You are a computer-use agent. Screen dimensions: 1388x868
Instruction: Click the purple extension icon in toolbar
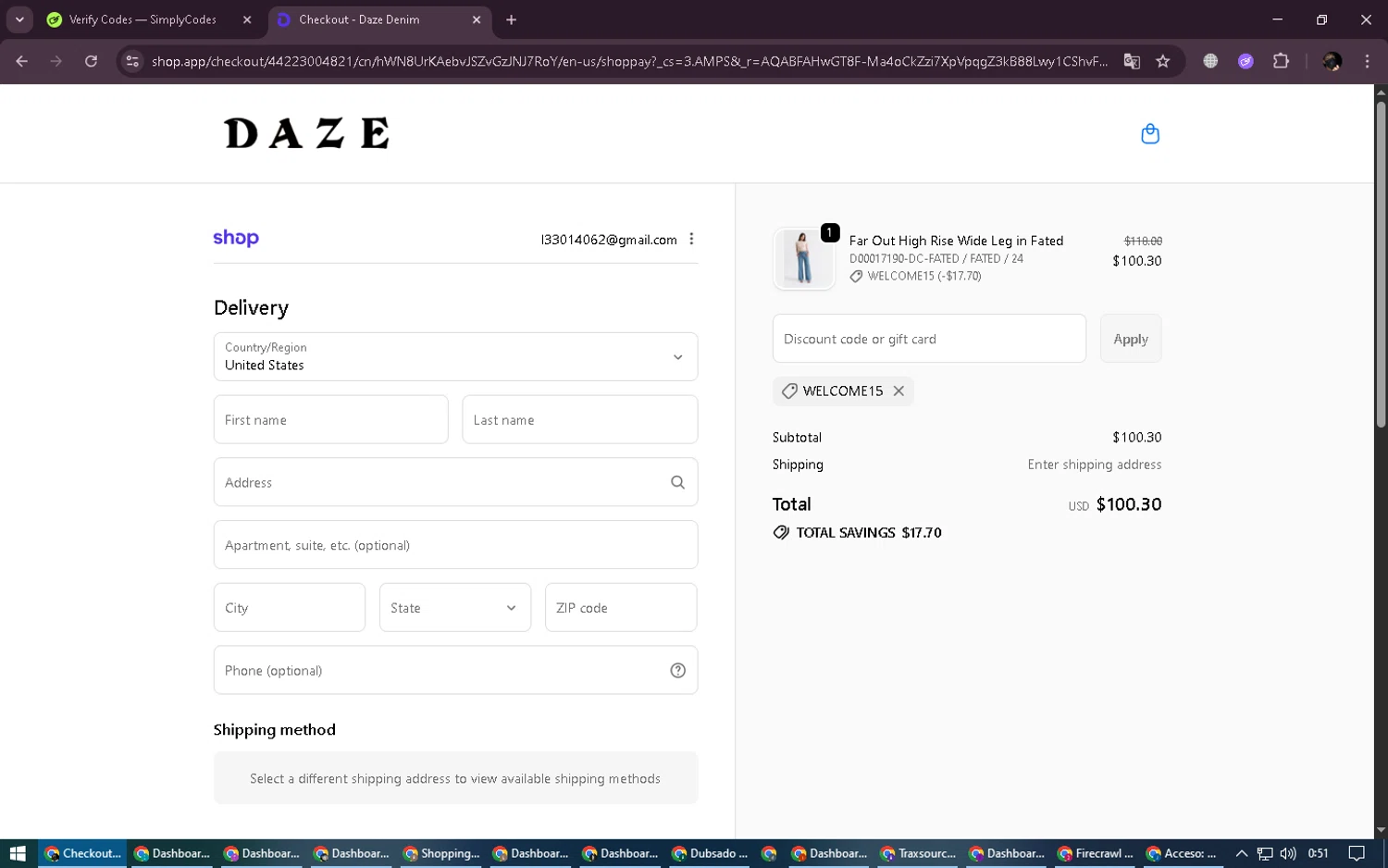point(1245,61)
